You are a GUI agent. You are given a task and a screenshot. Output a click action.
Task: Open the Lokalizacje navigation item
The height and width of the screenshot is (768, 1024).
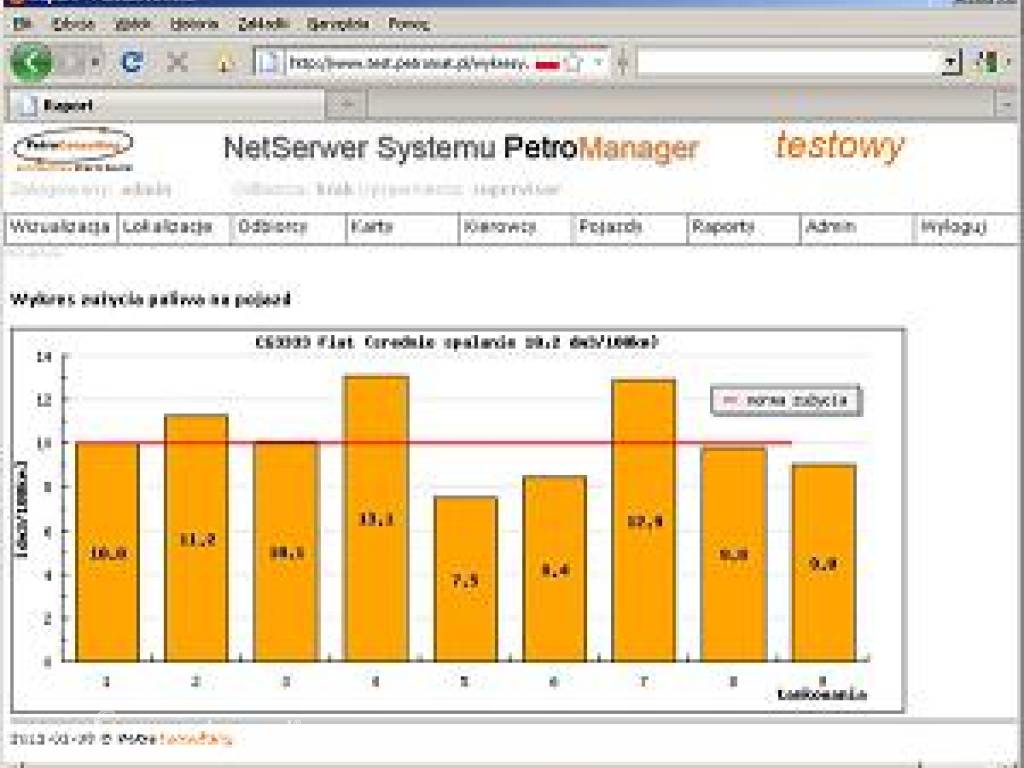(173, 227)
